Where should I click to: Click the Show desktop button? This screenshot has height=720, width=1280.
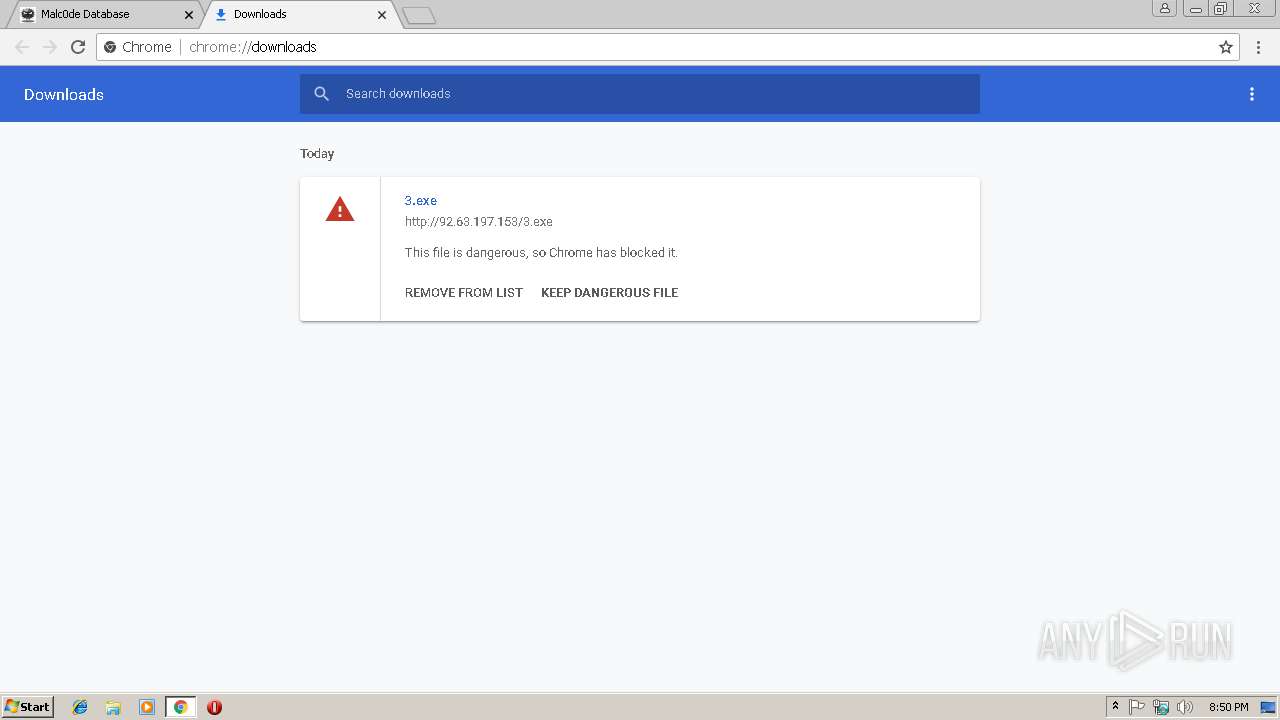click(1268, 707)
